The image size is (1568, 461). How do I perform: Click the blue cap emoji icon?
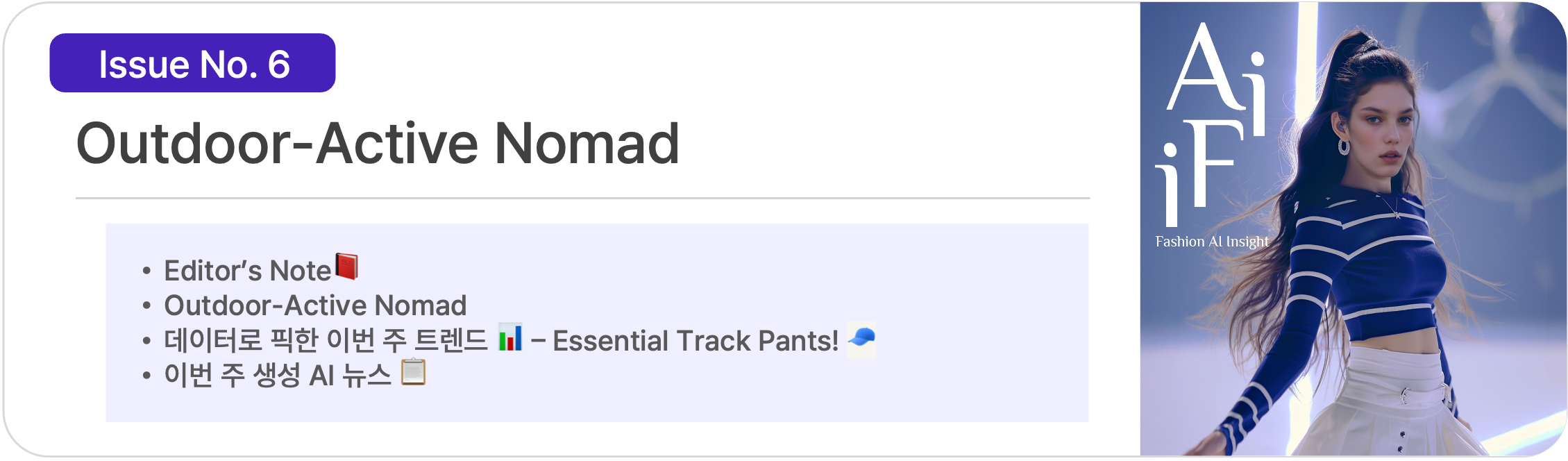coord(861,340)
